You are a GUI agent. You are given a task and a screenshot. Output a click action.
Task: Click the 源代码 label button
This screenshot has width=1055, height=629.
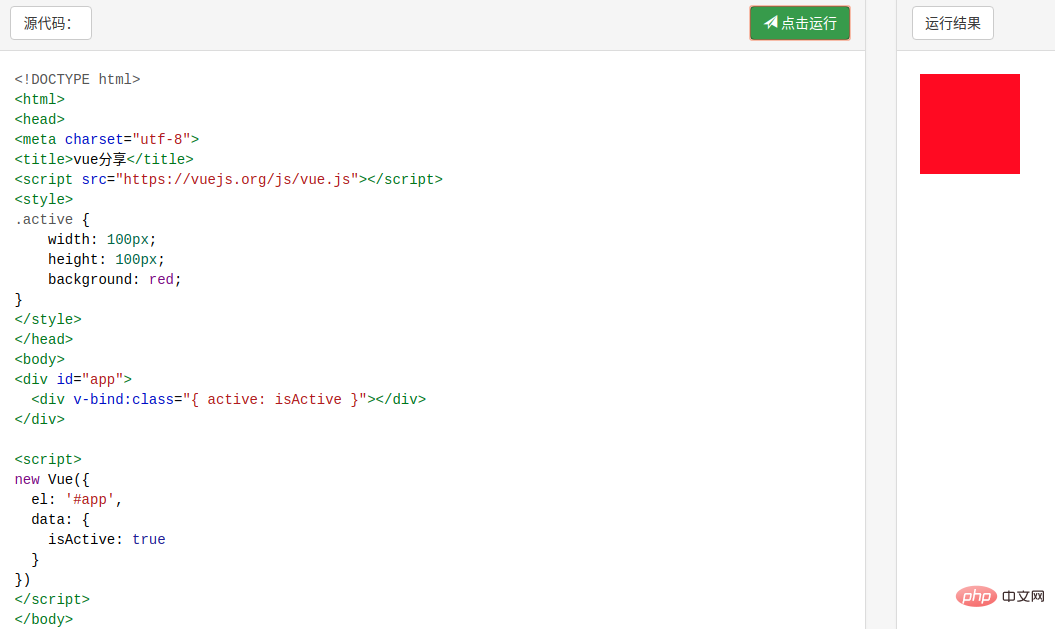point(50,23)
